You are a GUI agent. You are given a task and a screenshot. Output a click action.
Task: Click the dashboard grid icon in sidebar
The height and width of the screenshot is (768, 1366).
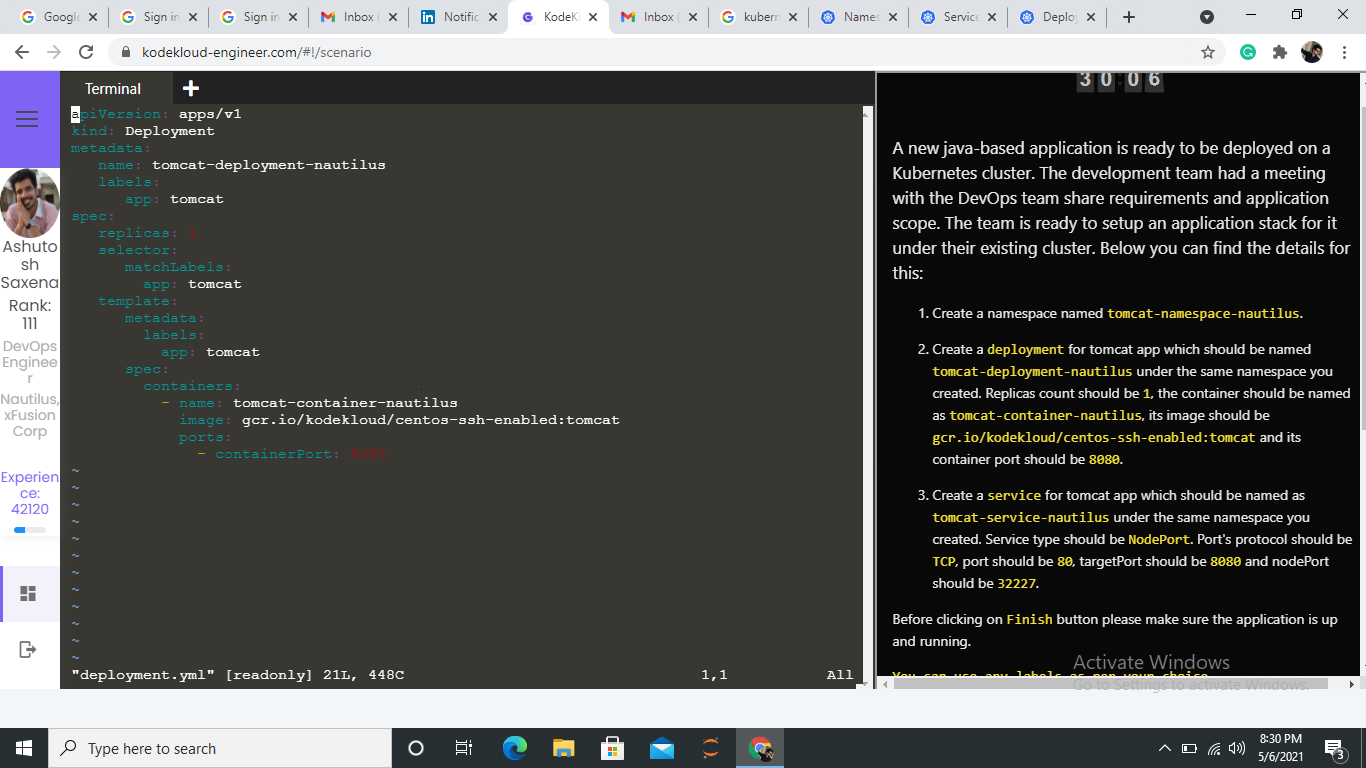pyautogui.click(x=28, y=594)
